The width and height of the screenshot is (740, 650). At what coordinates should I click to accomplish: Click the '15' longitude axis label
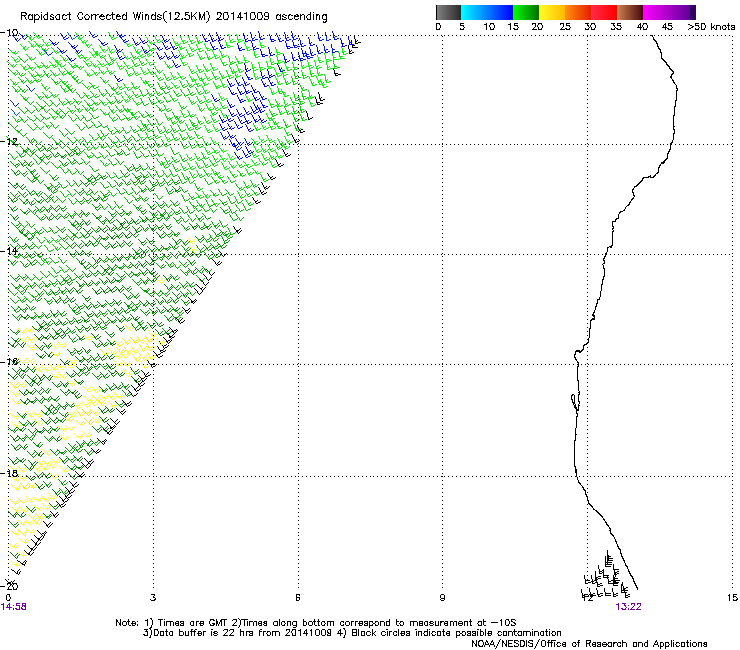pyautogui.click(x=732, y=598)
